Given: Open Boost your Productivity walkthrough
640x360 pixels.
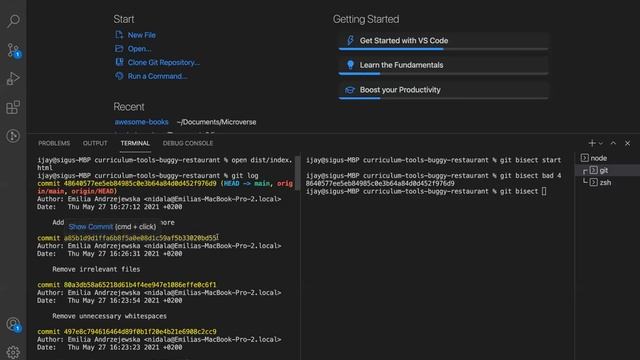Looking at the screenshot, I should [443, 90].
